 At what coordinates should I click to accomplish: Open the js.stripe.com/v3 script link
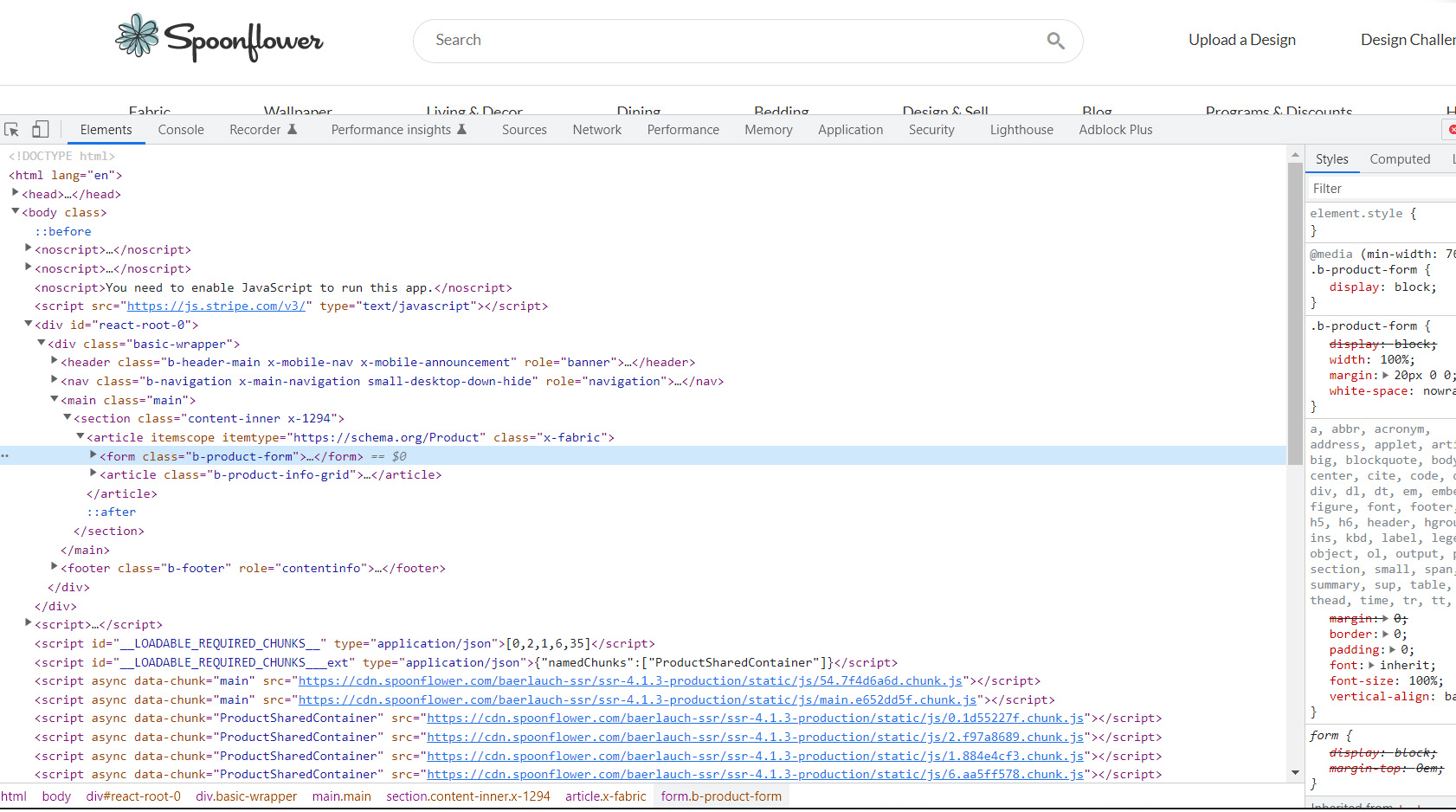pyautogui.click(x=216, y=306)
